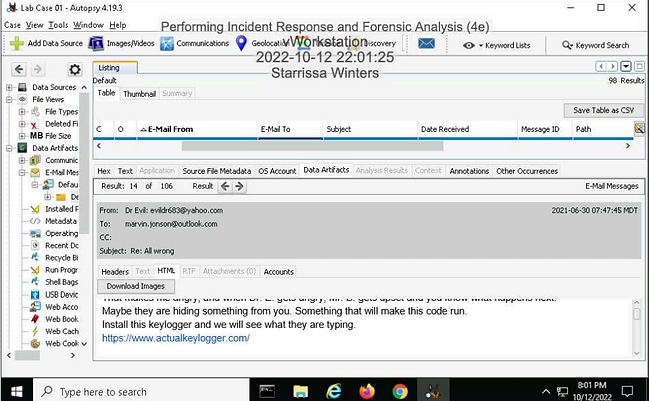The width and height of the screenshot is (649, 401).
Task: Expand the Communication Accounts node
Action: point(22,160)
